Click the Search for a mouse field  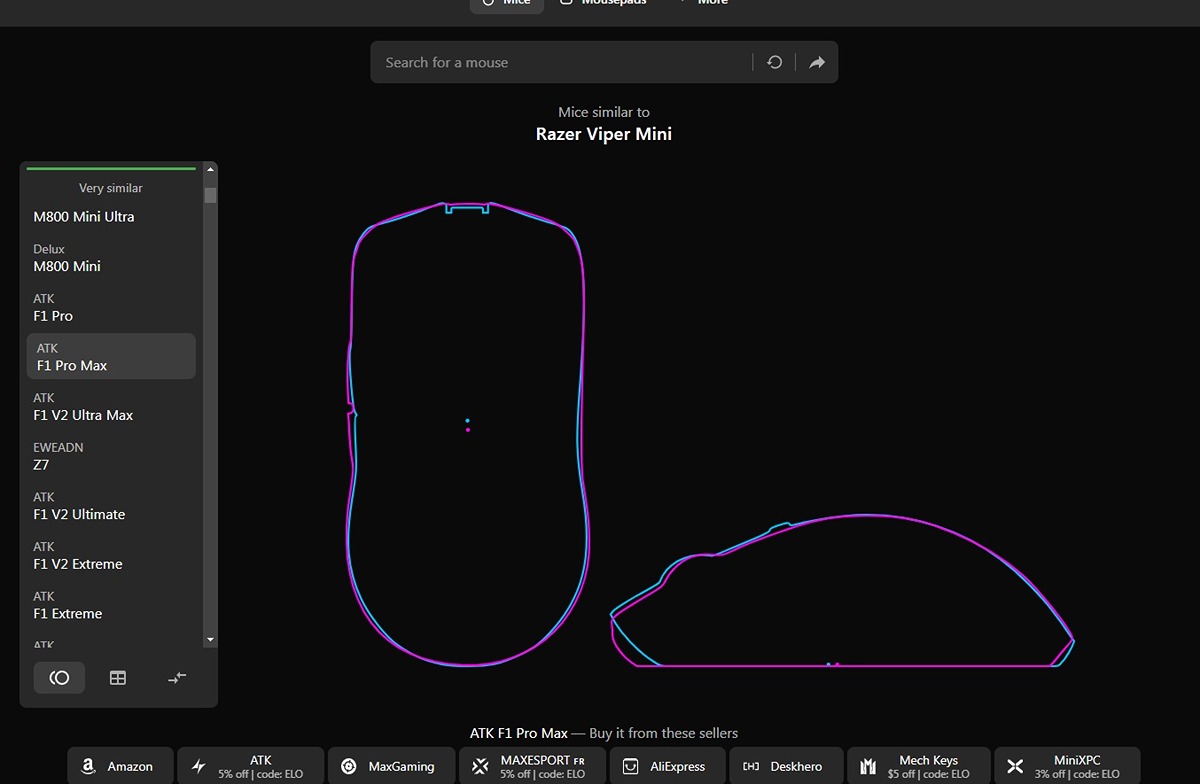(x=560, y=62)
